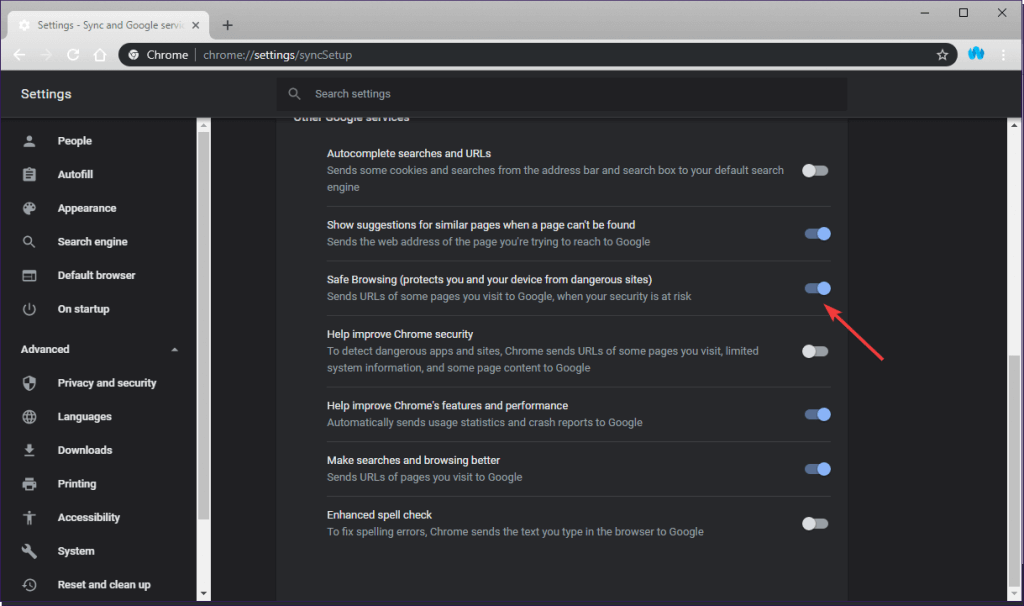The image size is (1024, 606).
Task: Click the forward navigation arrow
Action: tap(46, 55)
